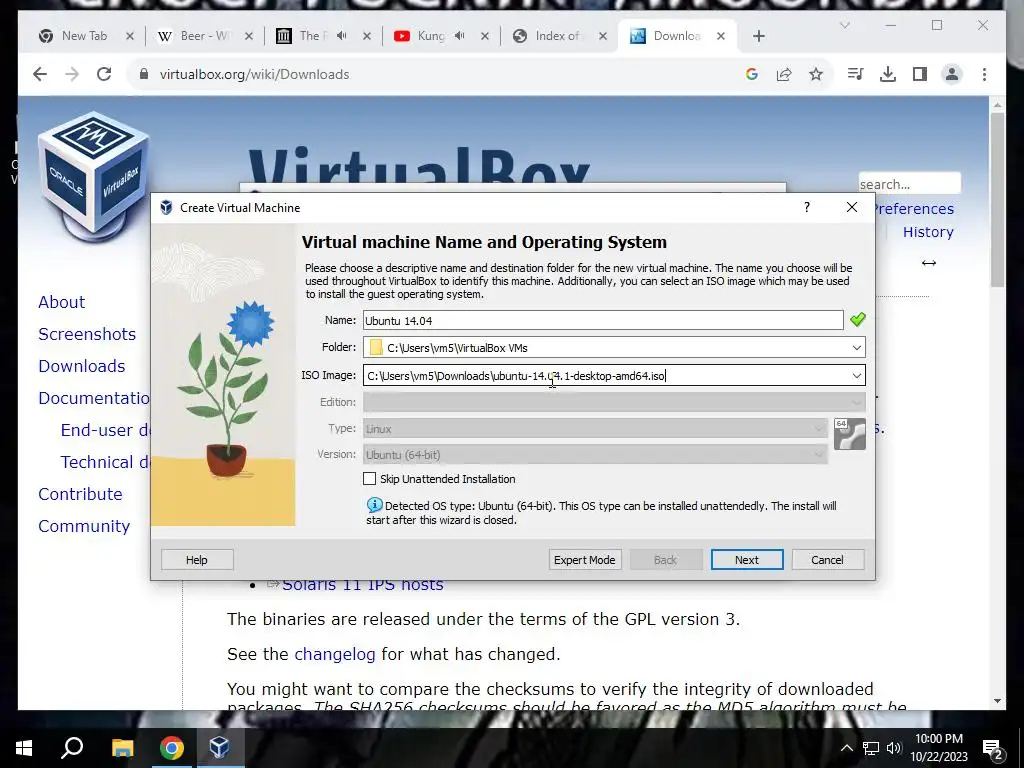
Task: Open the media controls icon in Chrome toolbar
Action: 856,74
